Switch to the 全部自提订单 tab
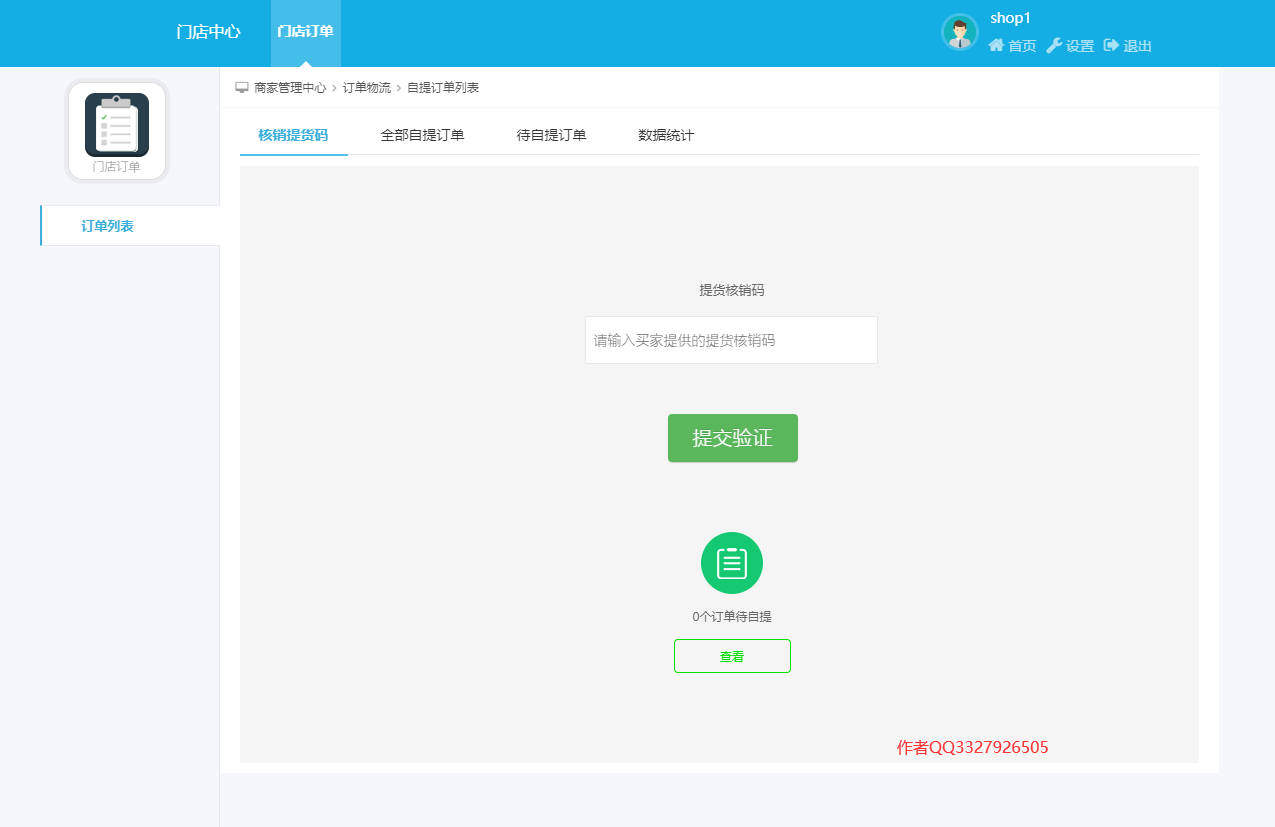 point(422,135)
